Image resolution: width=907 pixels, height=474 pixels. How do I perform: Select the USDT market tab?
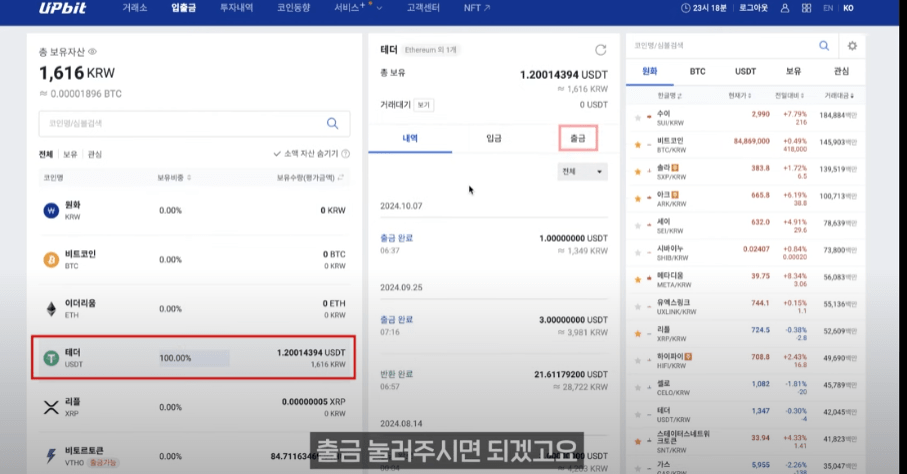point(746,71)
